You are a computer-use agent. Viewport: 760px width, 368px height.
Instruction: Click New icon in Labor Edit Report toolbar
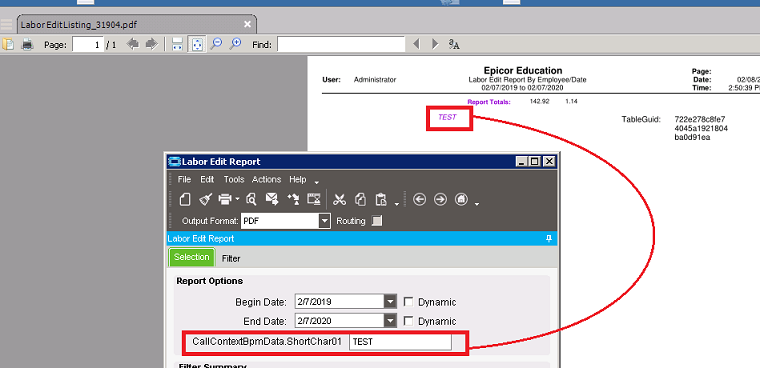[x=185, y=199]
